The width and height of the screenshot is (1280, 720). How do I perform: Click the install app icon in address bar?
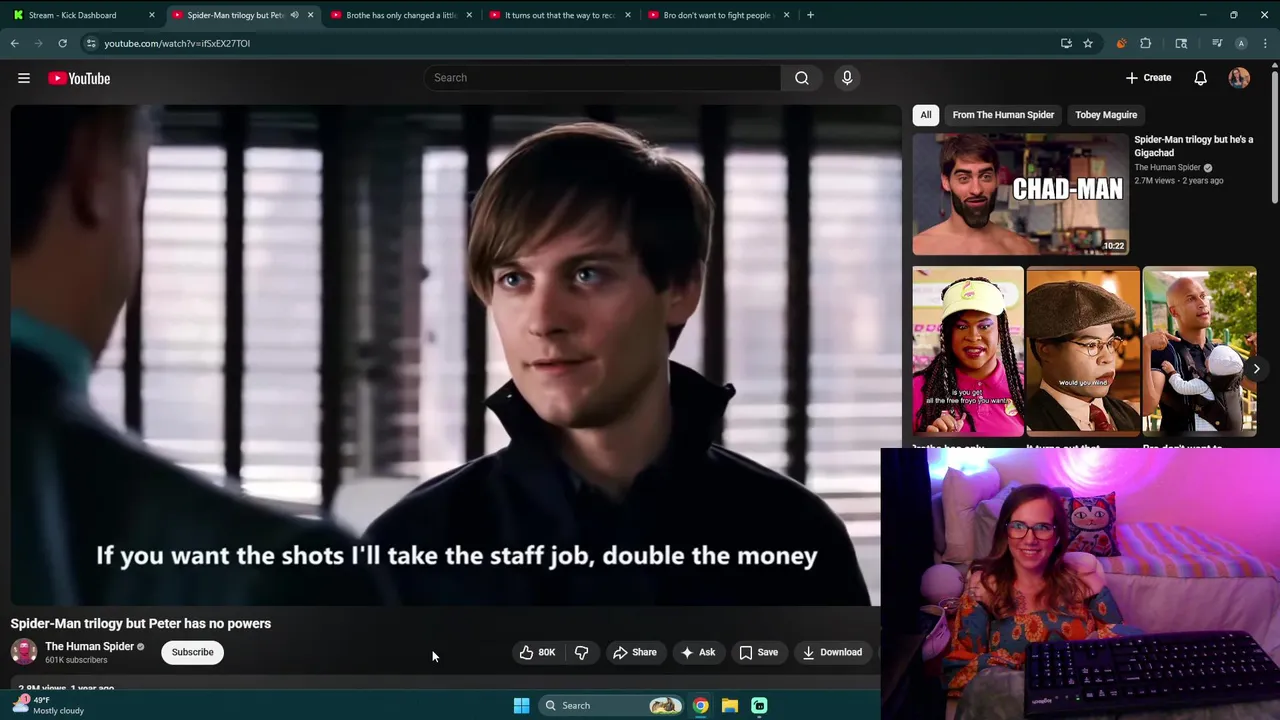click(x=1066, y=43)
